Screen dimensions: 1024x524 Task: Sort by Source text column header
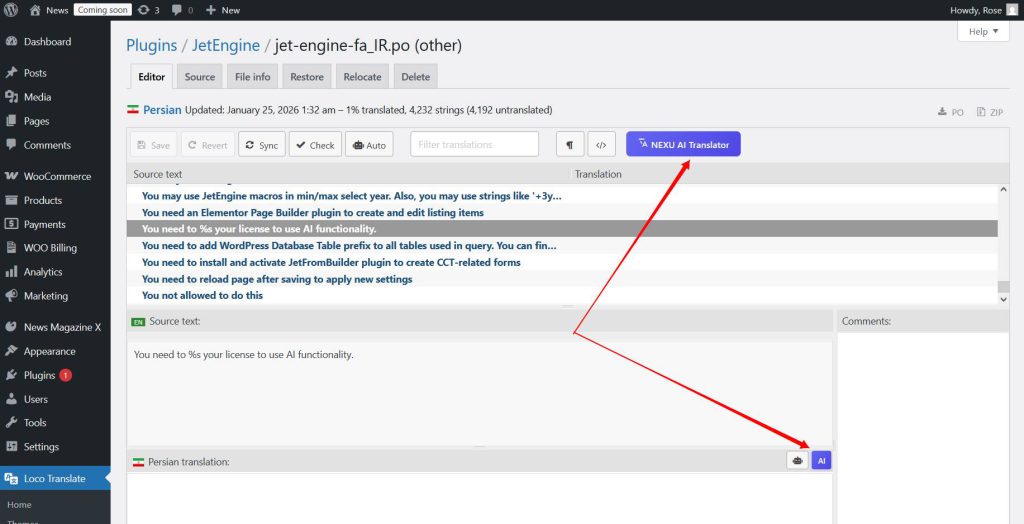pyautogui.click(x=157, y=174)
